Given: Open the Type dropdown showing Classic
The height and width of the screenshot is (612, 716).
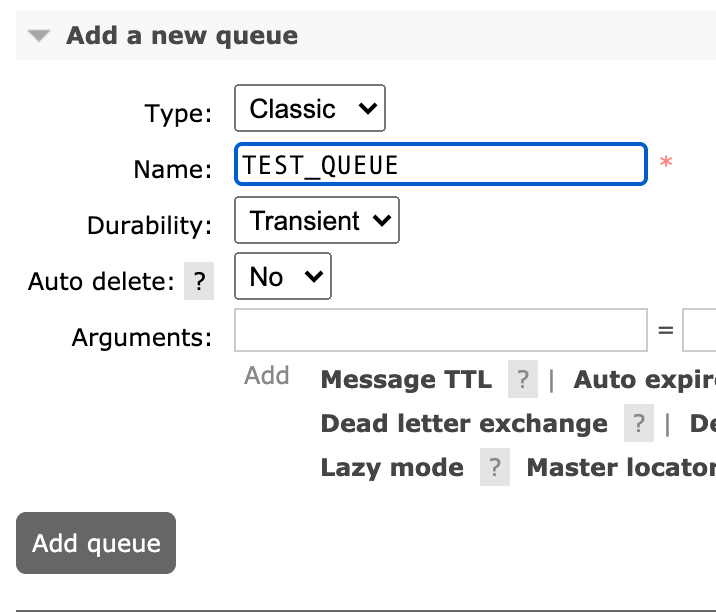Looking at the screenshot, I should [x=309, y=109].
